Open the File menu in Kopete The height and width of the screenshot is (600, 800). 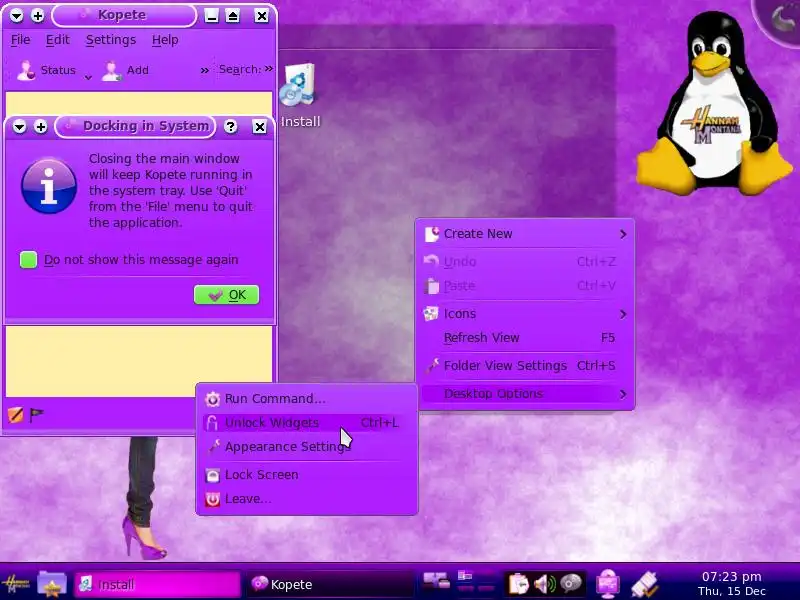pos(20,40)
